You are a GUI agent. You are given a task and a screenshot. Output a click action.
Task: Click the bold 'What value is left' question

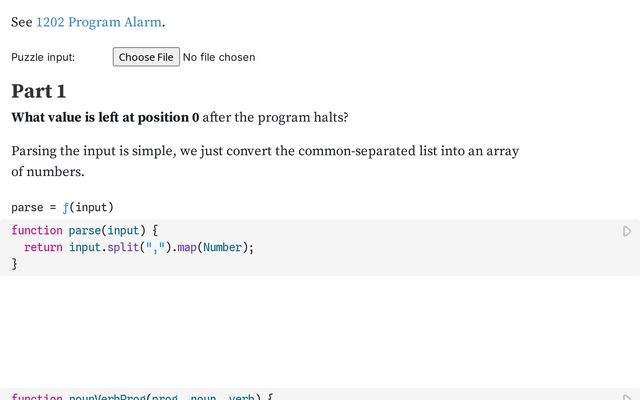click(105, 117)
